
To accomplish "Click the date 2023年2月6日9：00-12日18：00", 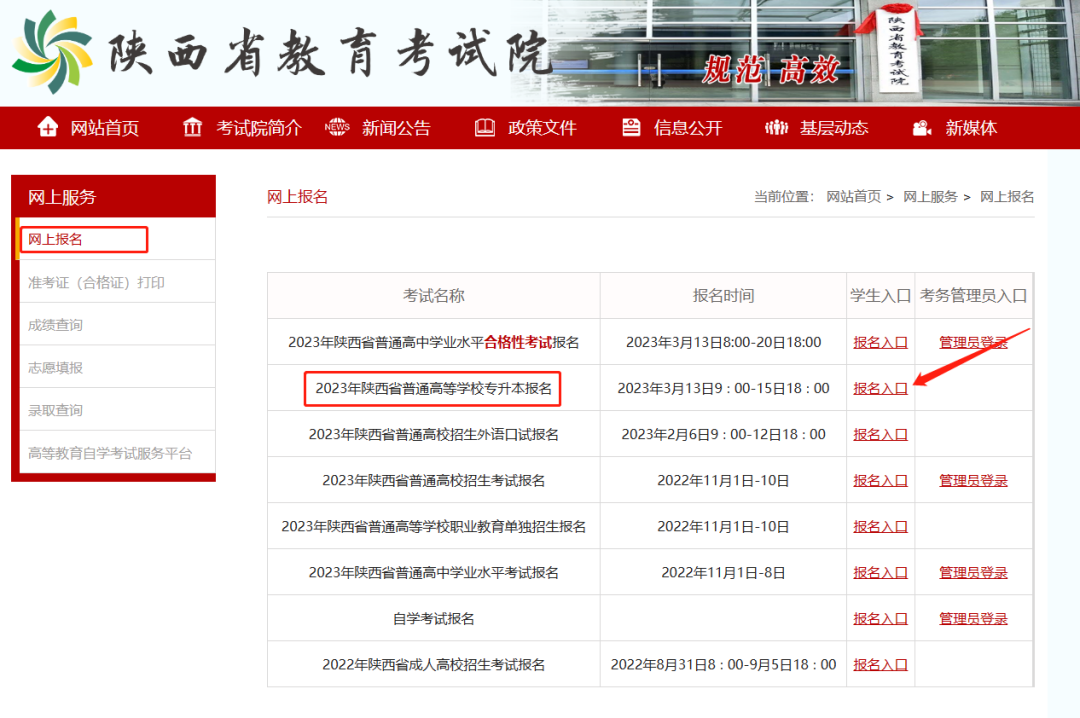I will click(723, 435).
